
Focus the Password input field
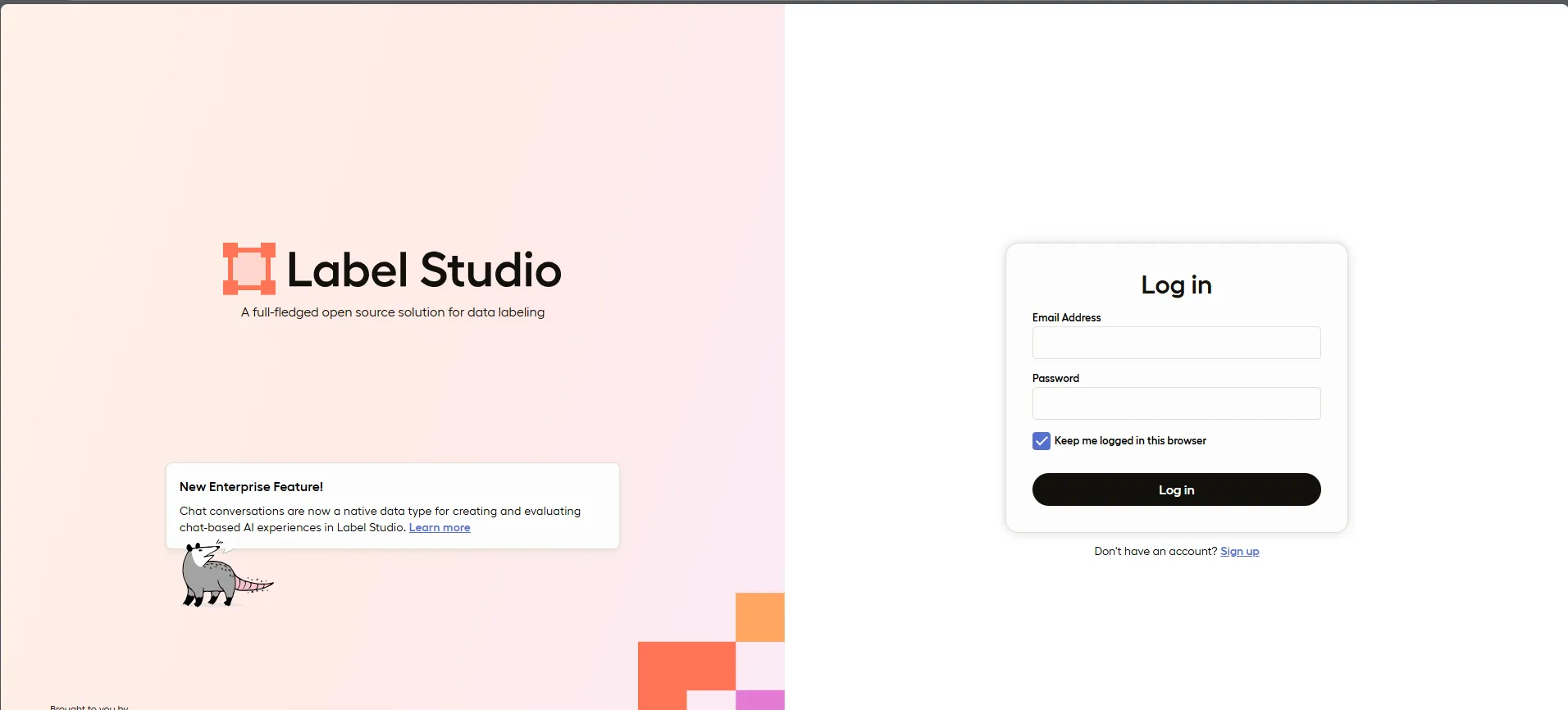(x=1176, y=403)
